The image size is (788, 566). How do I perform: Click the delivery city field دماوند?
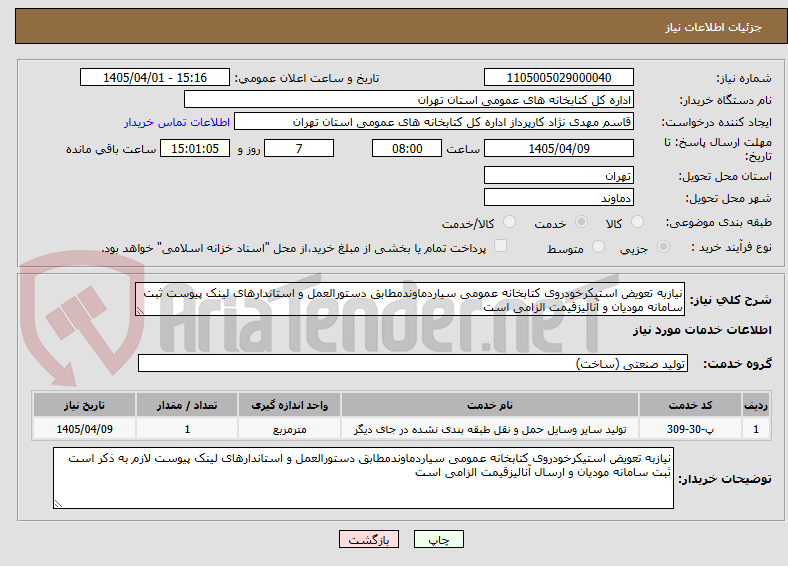559,197
